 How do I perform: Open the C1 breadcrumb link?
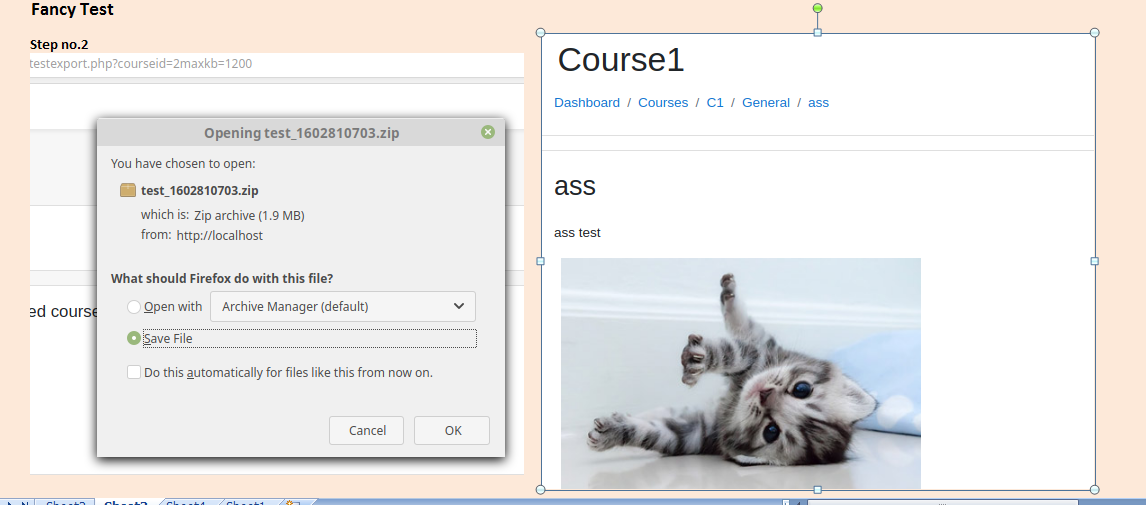tap(715, 103)
